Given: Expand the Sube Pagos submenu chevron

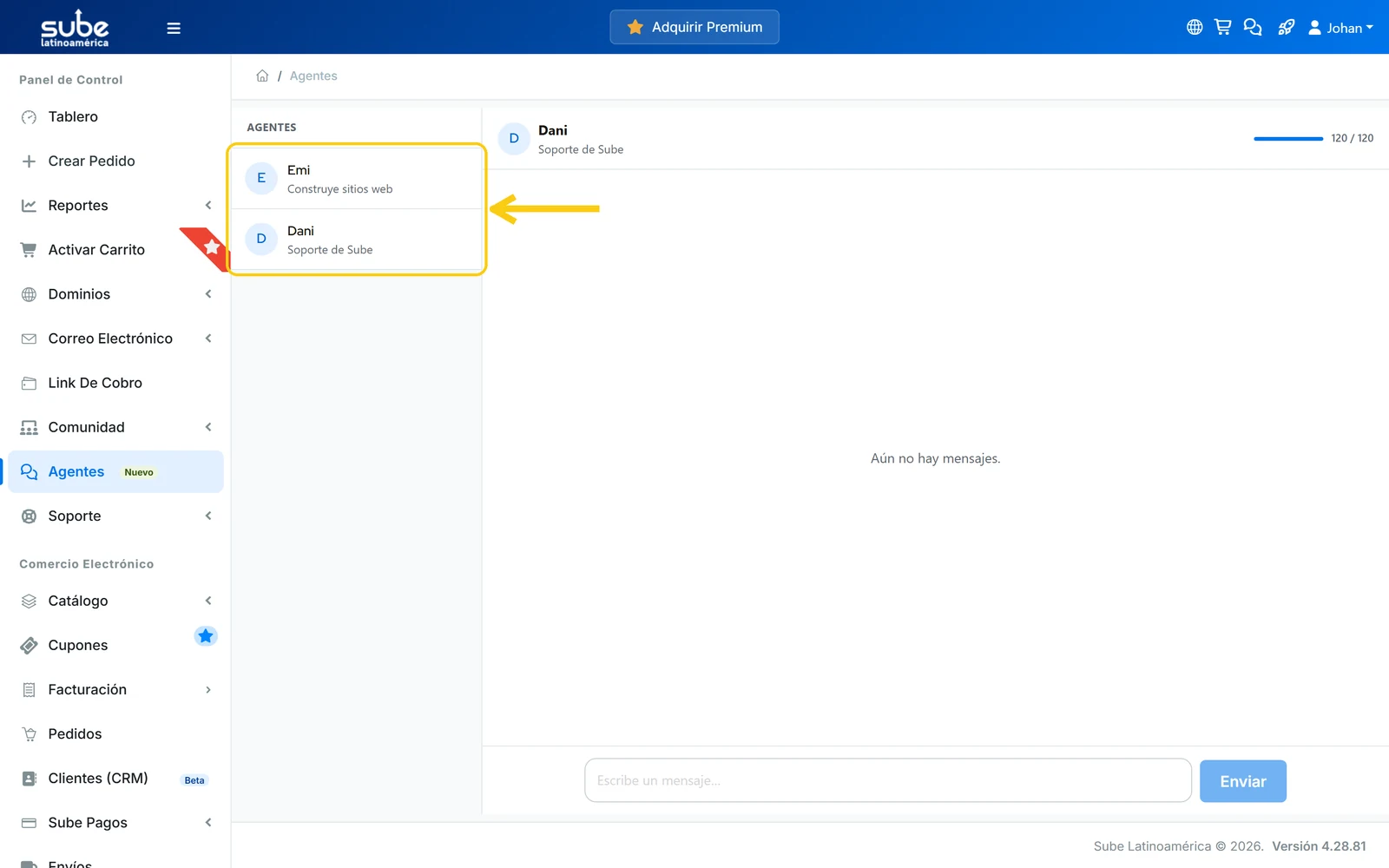Looking at the screenshot, I should click(208, 822).
